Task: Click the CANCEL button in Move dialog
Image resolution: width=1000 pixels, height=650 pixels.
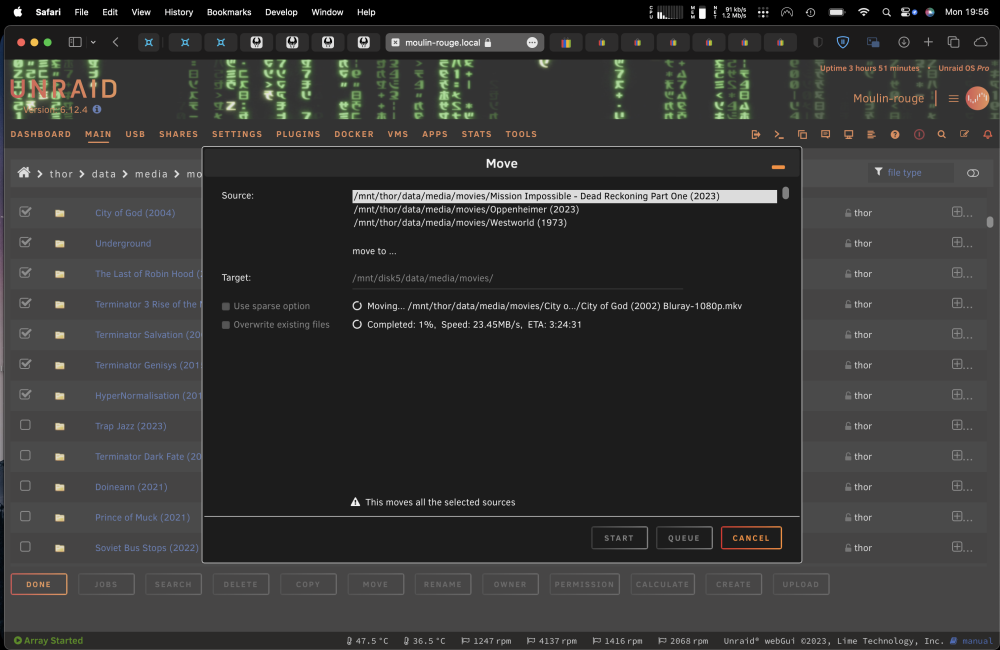Action: (751, 538)
